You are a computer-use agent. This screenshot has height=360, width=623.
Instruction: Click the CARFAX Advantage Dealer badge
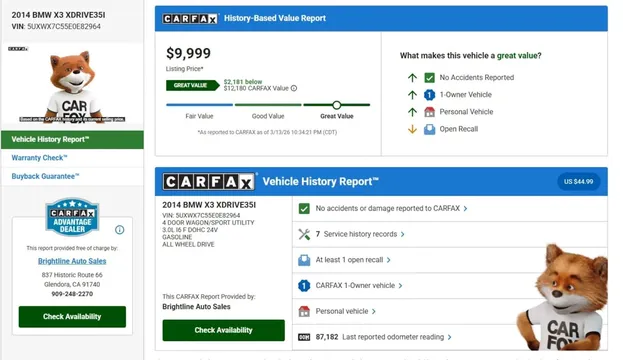[72, 217]
